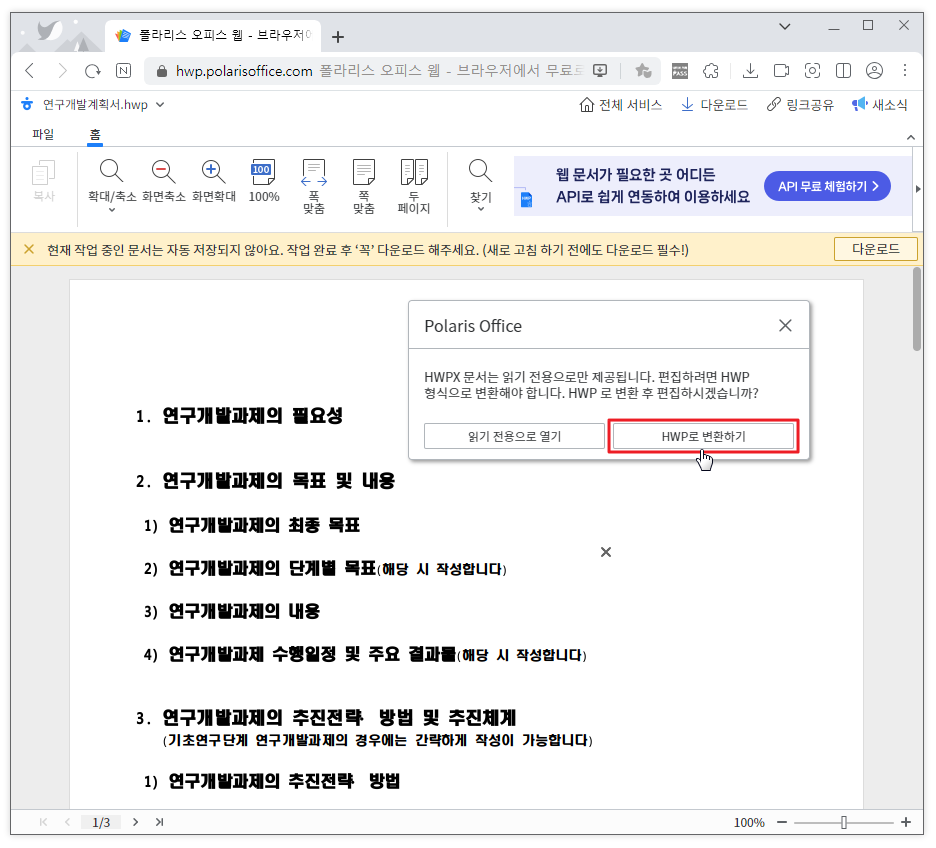Expand 연구개발계획서.hwp file name dropdown

point(160,105)
